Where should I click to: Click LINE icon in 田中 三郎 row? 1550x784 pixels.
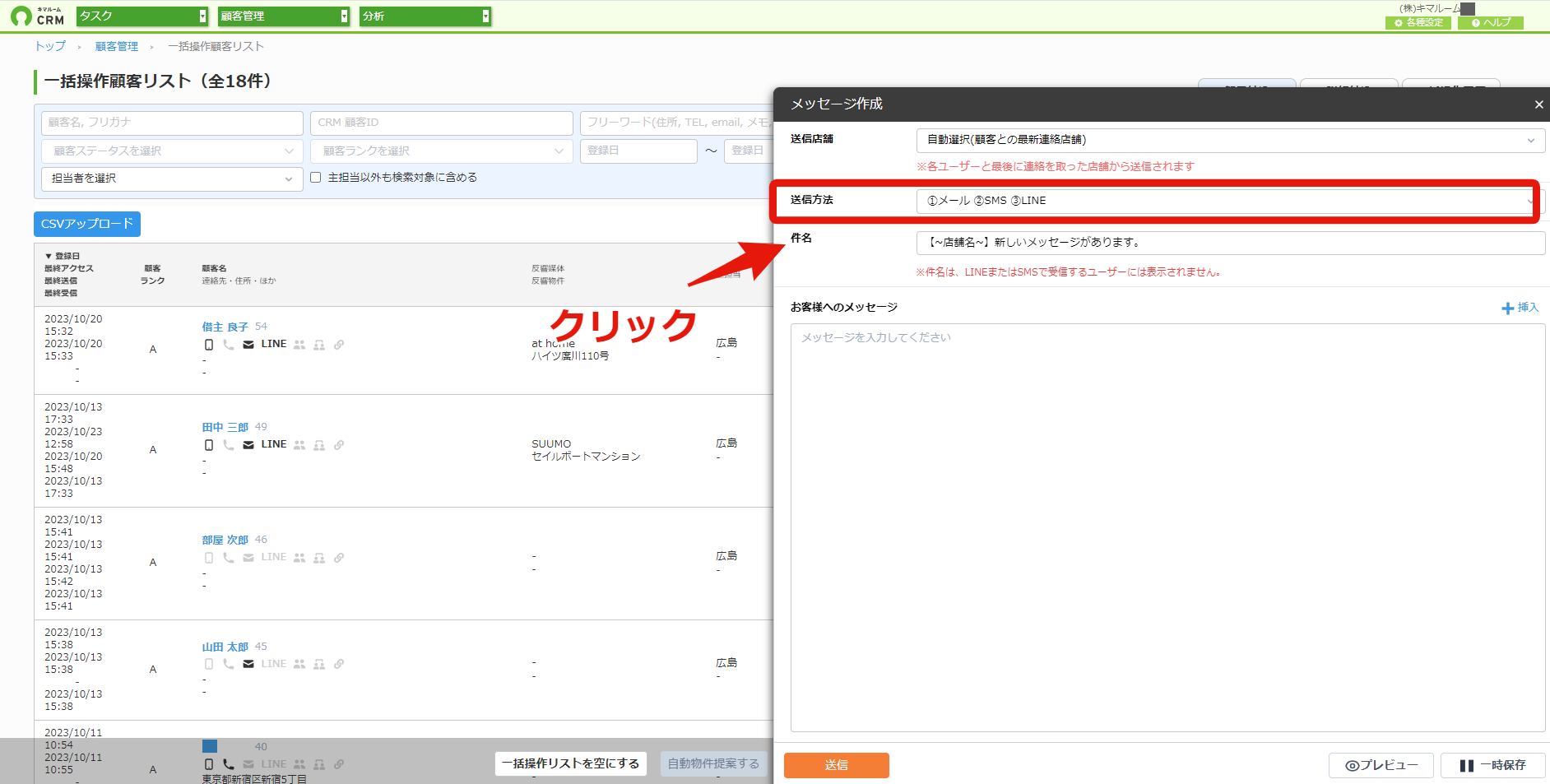274,444
